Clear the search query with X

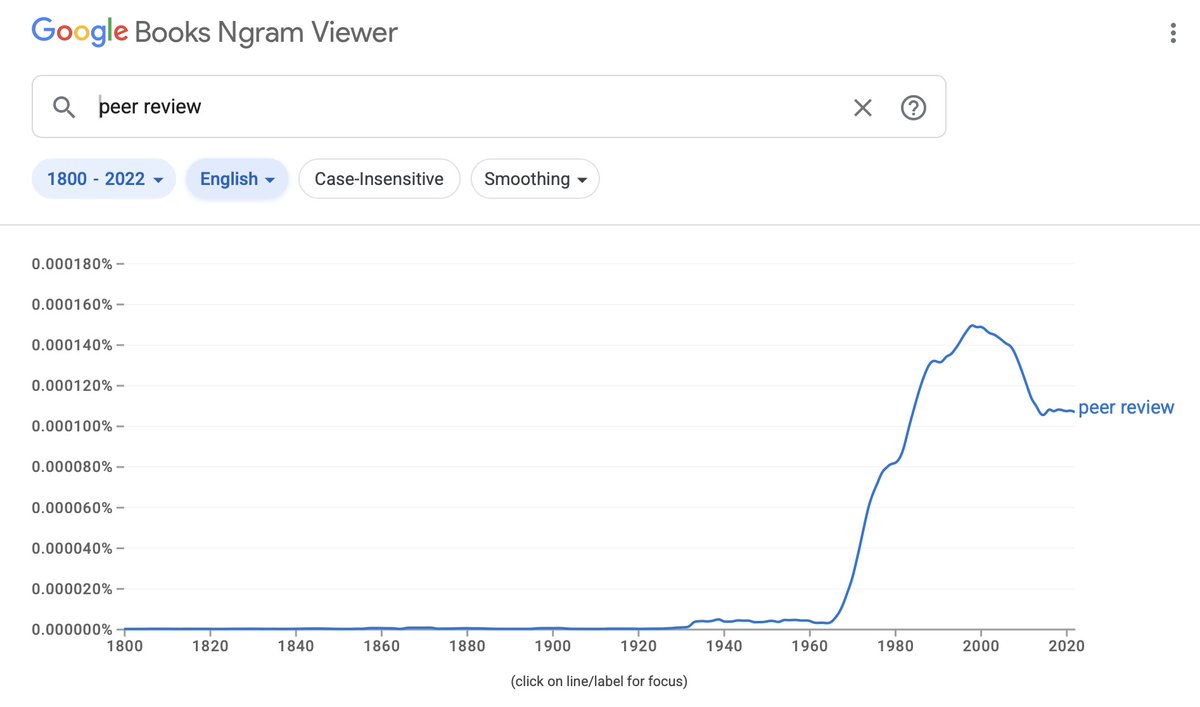pos(862,107)
